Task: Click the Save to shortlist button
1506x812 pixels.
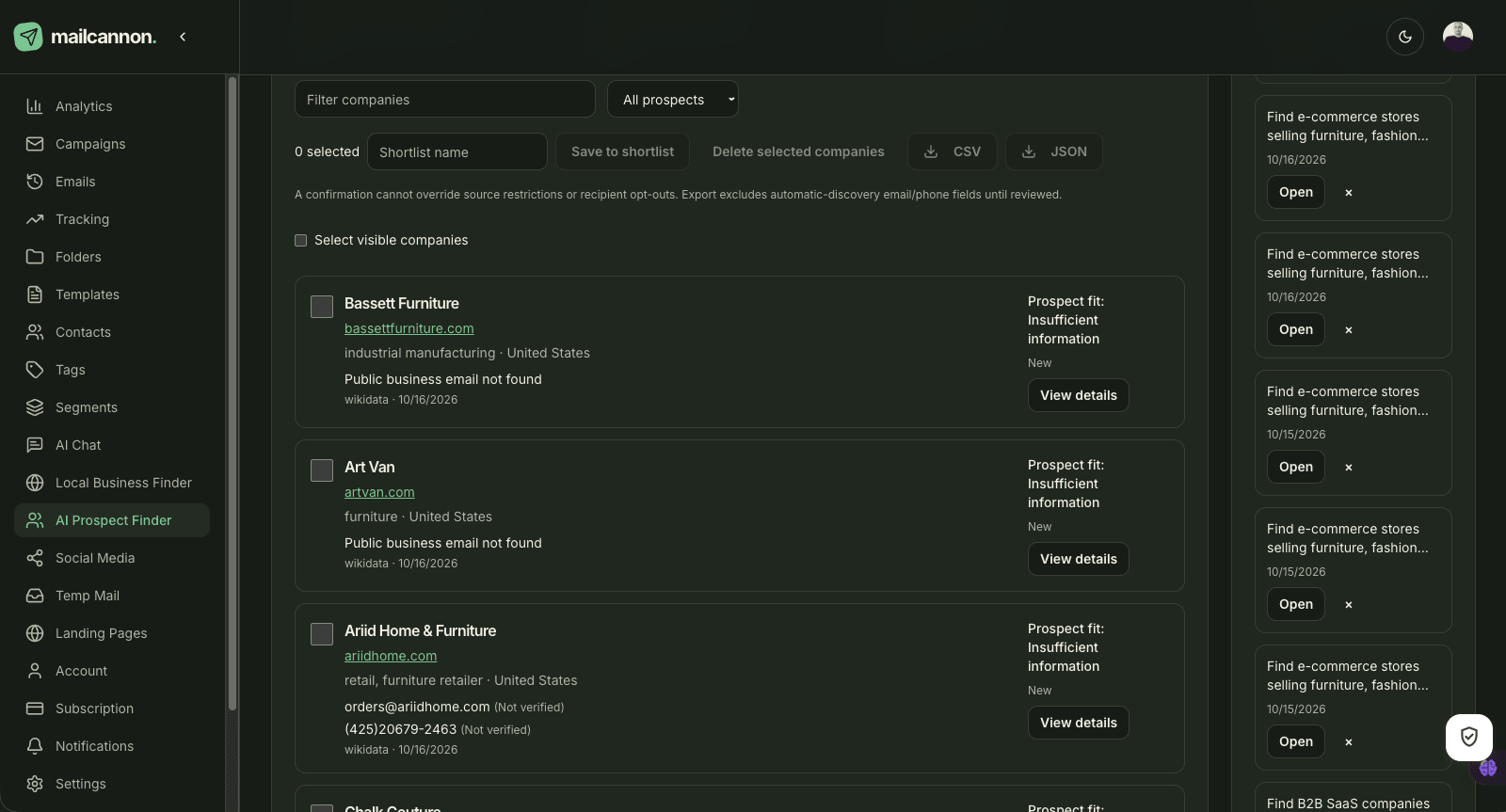Action: pyautogui.click(x=622, y=151)
